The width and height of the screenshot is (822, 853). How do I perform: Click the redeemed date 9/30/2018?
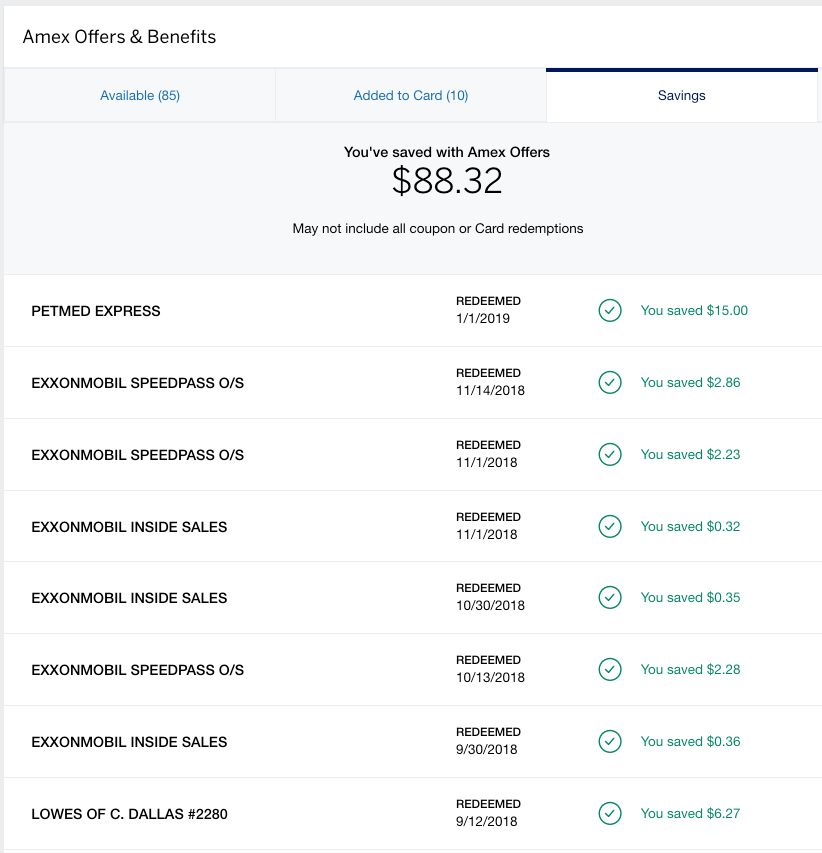point(486,750)
